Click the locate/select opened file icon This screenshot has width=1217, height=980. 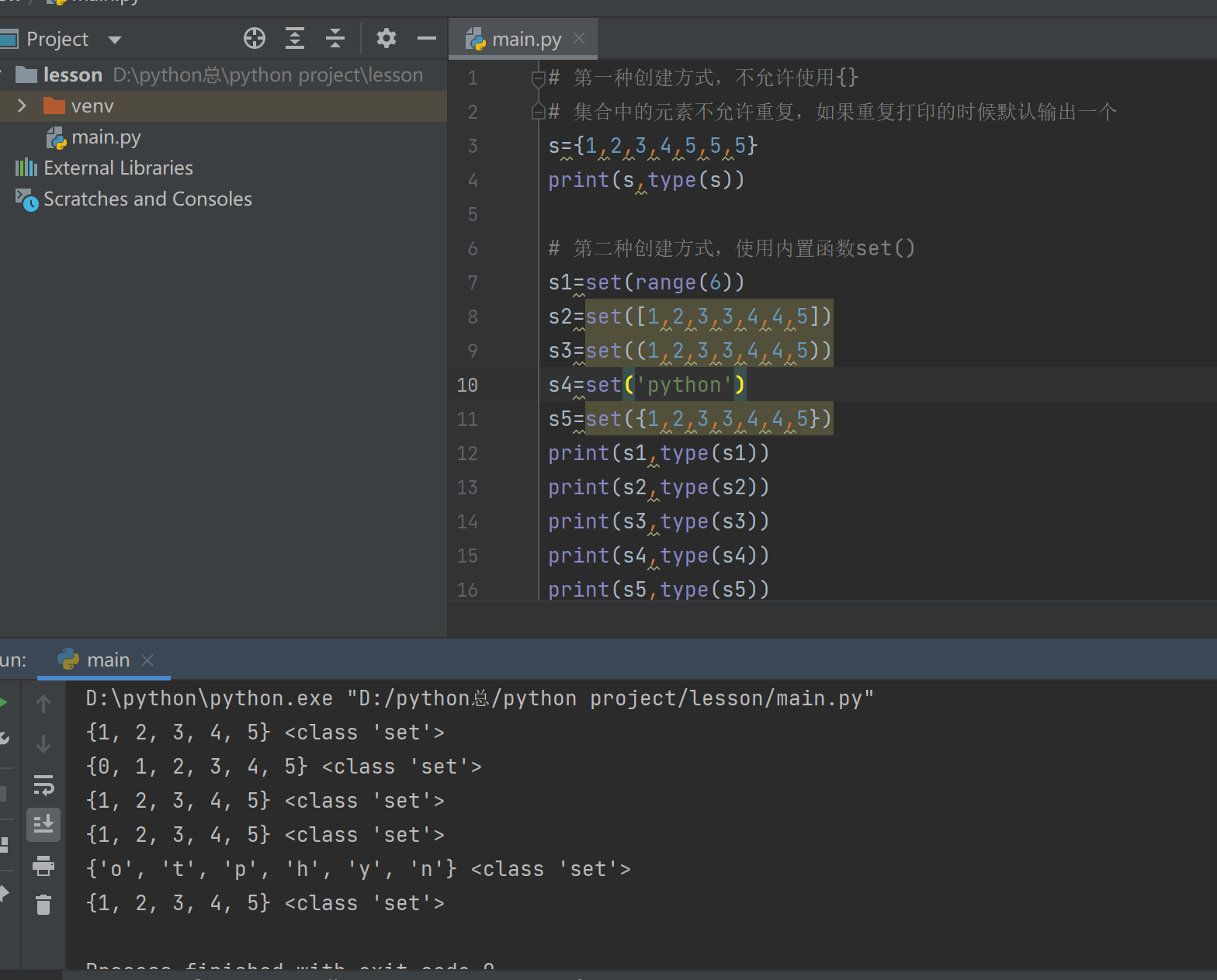(x=255, y=38)
